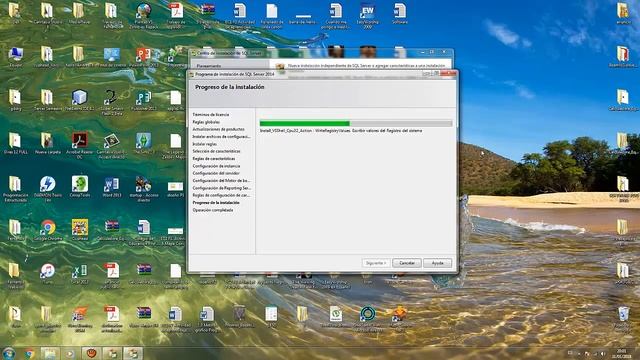640x360 pixels.
Task: Select 'Configuración de instancia' step
Action: [216, 166]
